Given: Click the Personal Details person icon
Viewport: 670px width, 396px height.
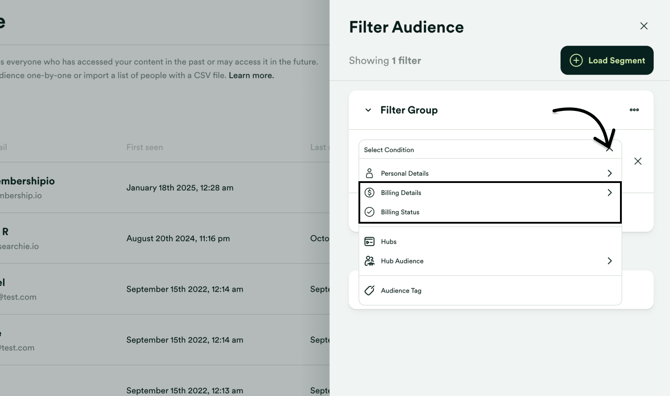Looking at the screenshot, I should click(369, 173).
